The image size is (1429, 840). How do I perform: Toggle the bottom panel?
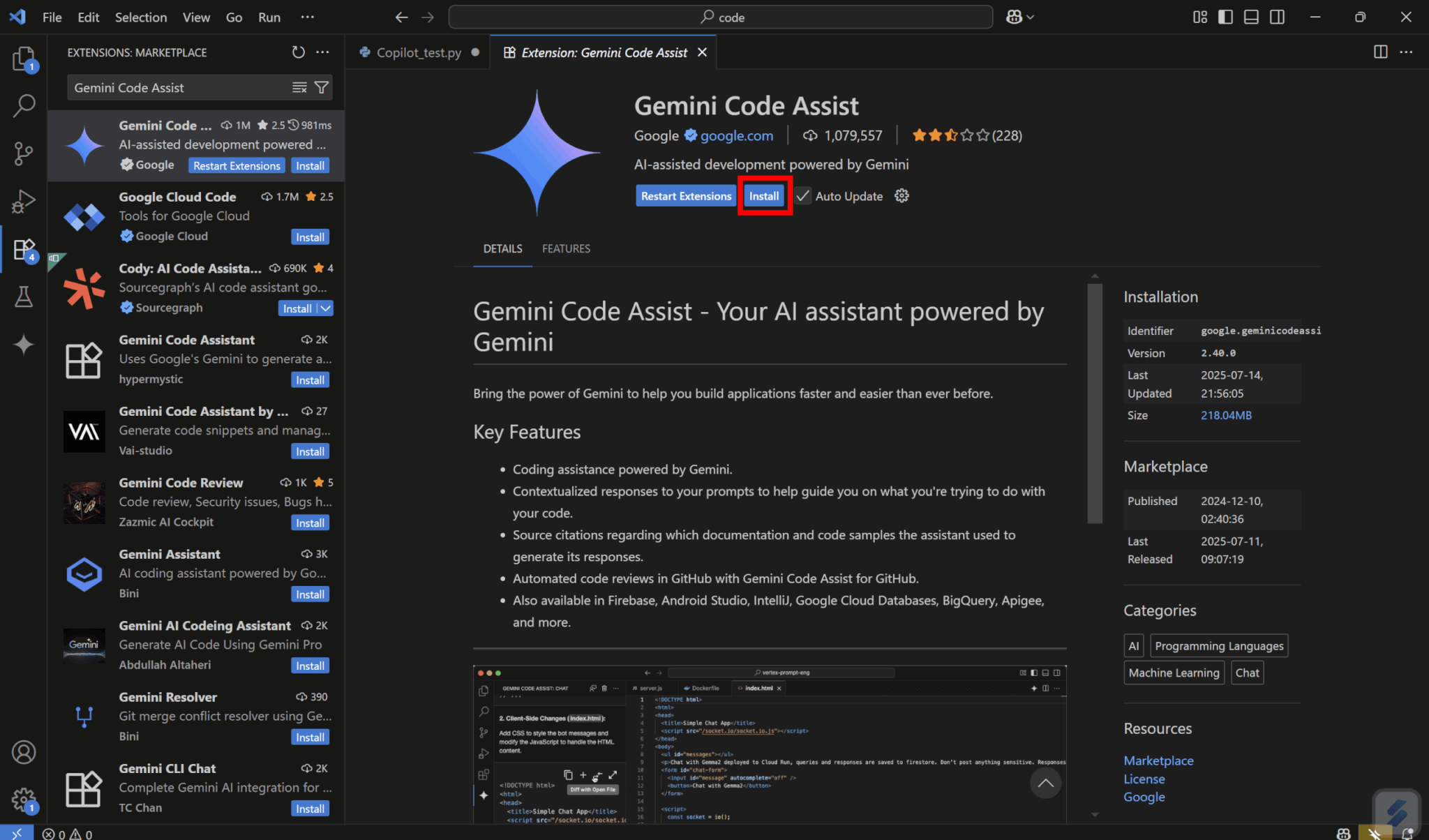(1251, 17)
